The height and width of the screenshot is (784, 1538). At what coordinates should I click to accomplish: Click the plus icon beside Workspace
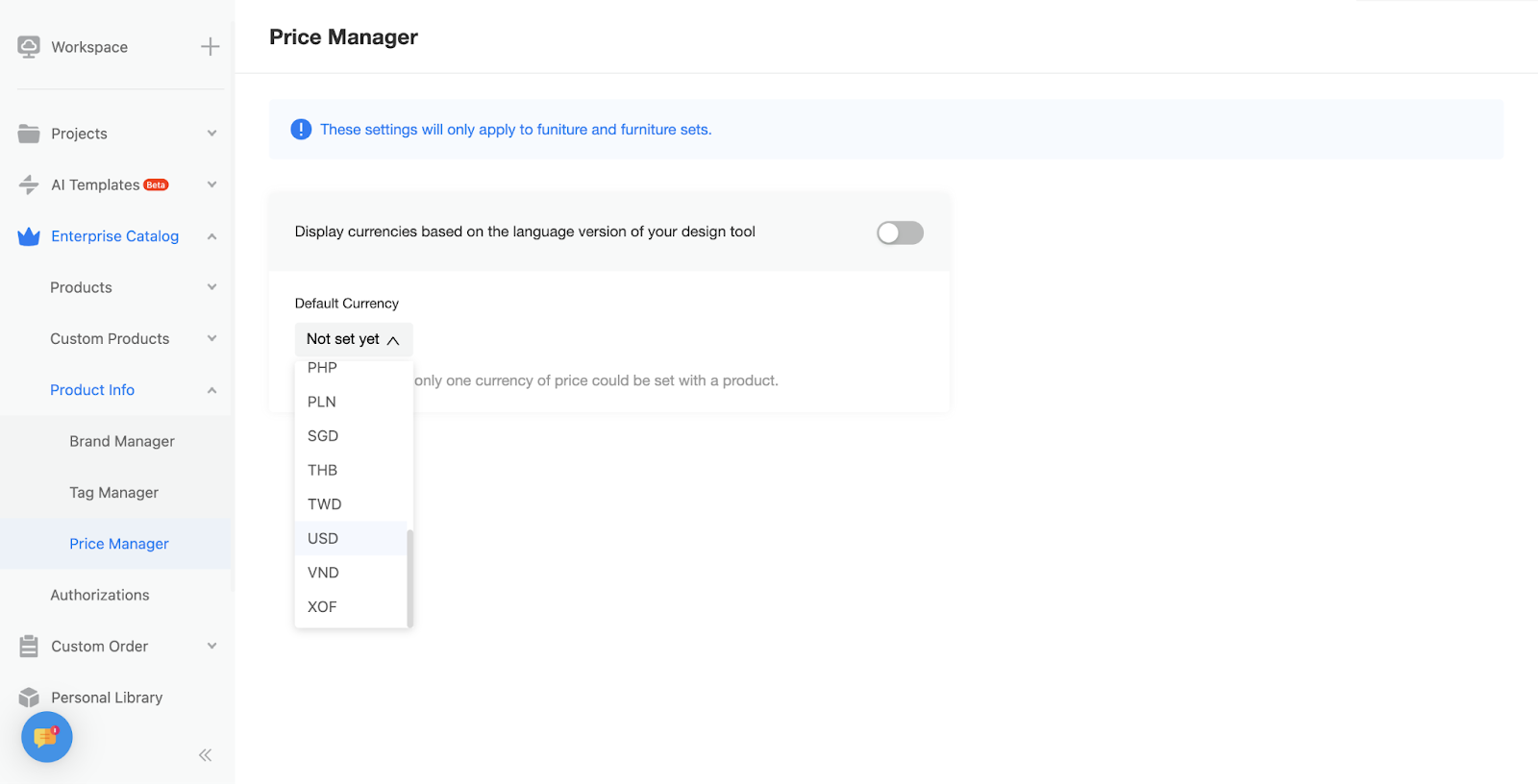click(x=210, y=47)
